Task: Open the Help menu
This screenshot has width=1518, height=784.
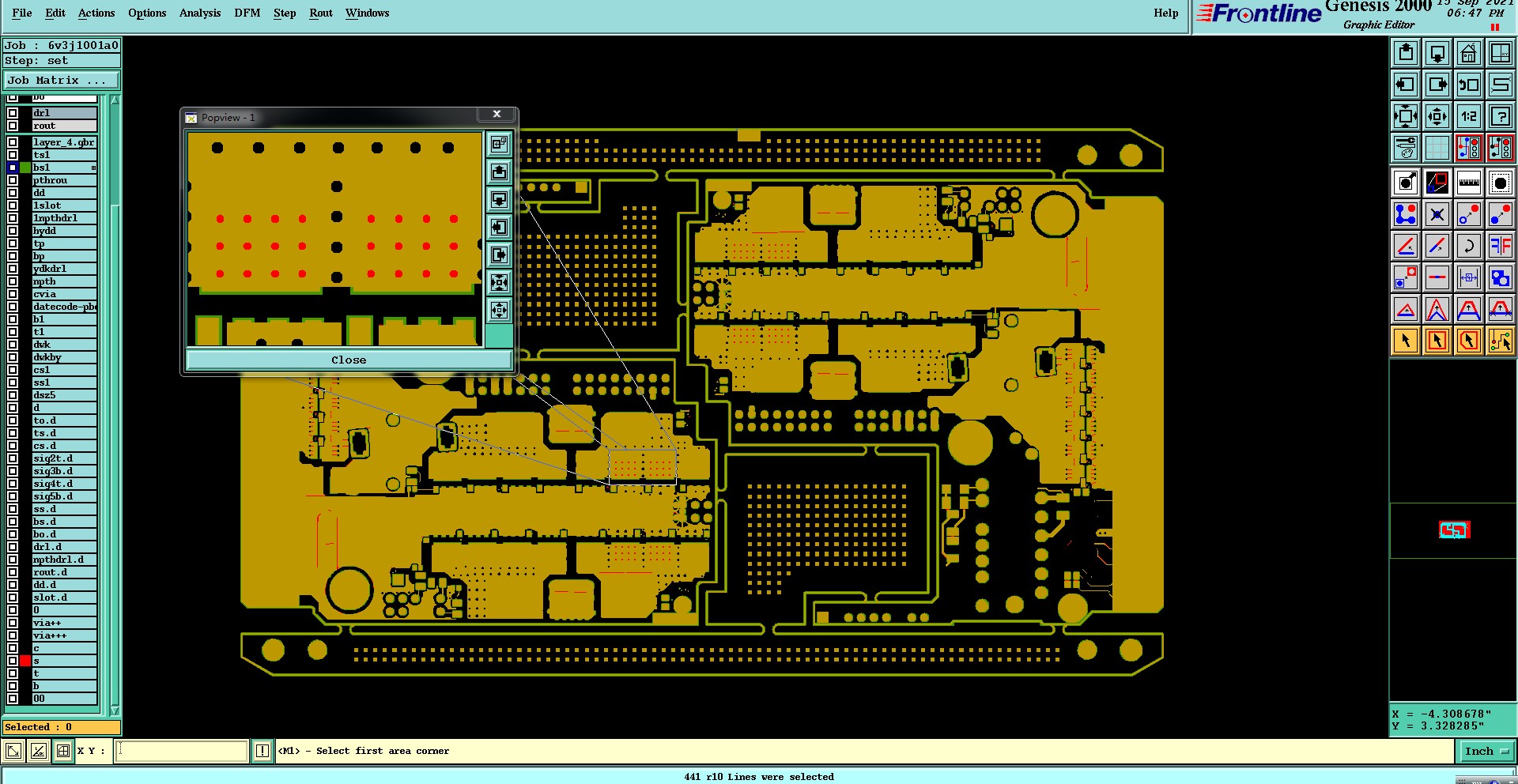Action: (1166, 13)
